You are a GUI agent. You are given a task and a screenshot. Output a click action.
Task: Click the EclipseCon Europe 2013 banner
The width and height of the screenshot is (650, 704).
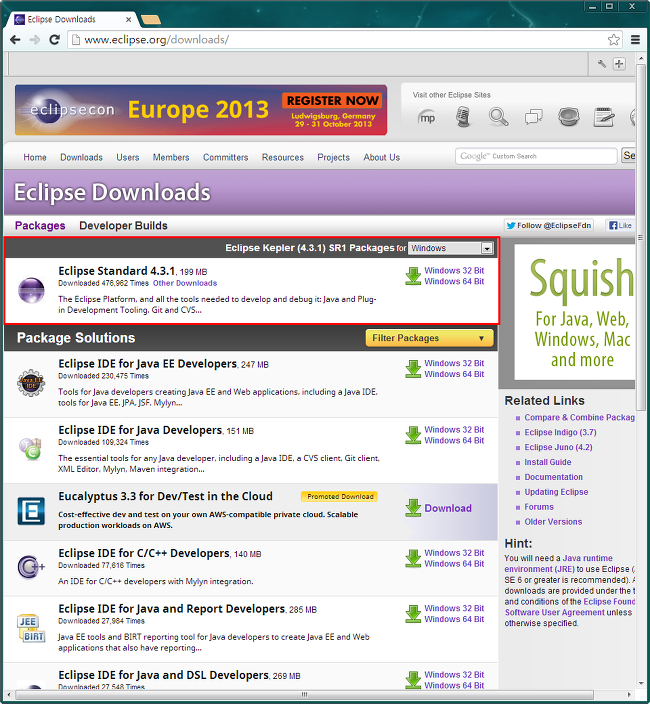tap(201, 110)
